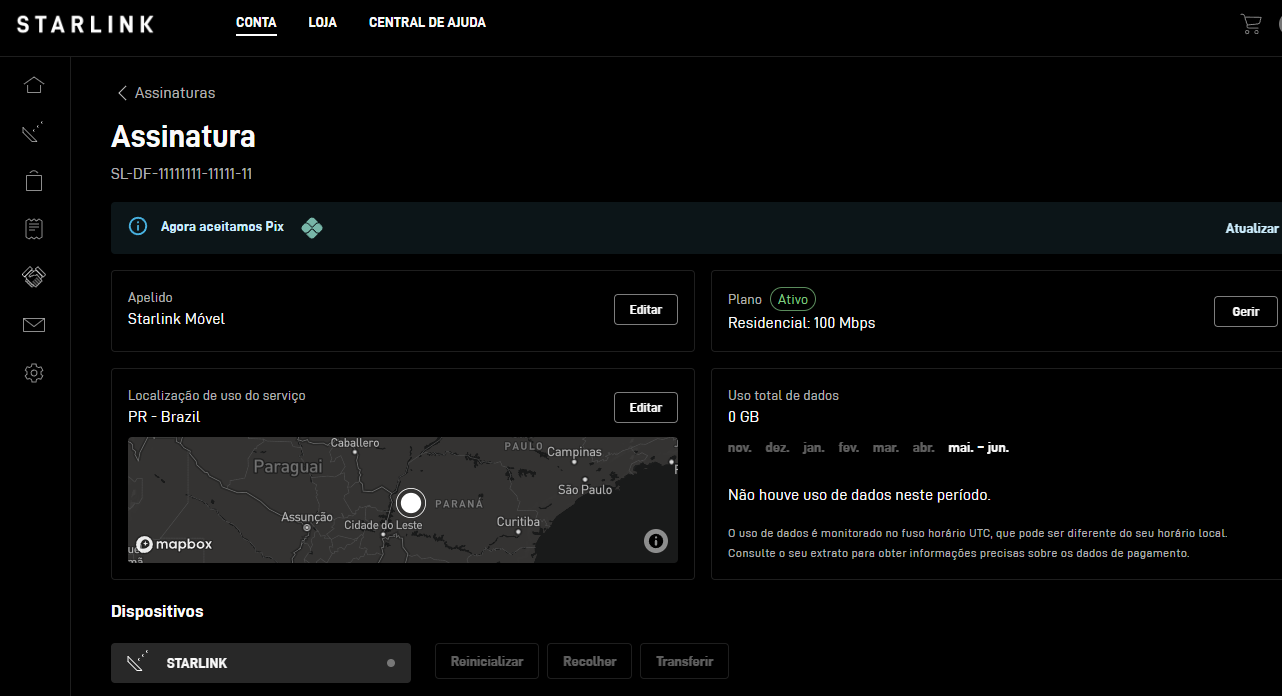Select the mar. data period
The height and width of the screenshot is (696, 1282).
[x=886, y=448]
